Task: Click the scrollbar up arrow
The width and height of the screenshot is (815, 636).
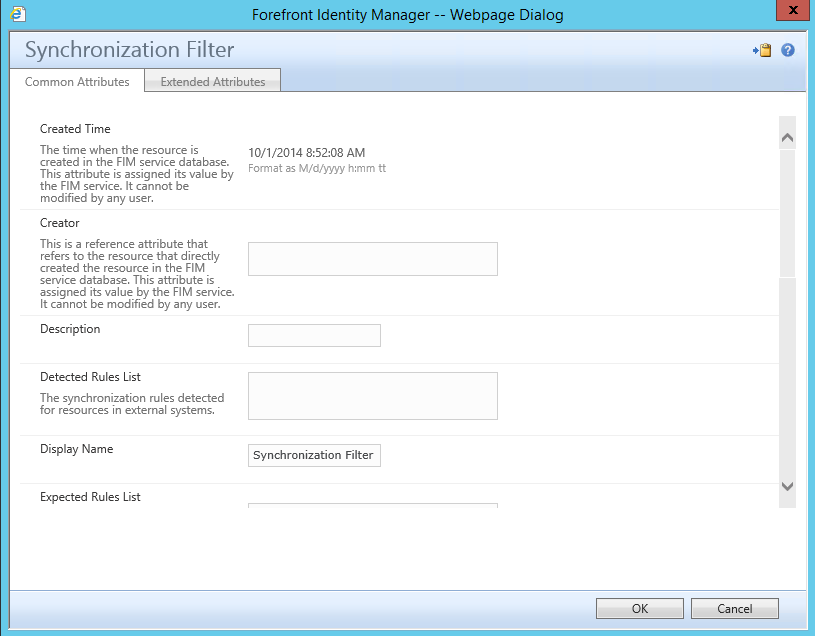Action: (x=787, y=138)
